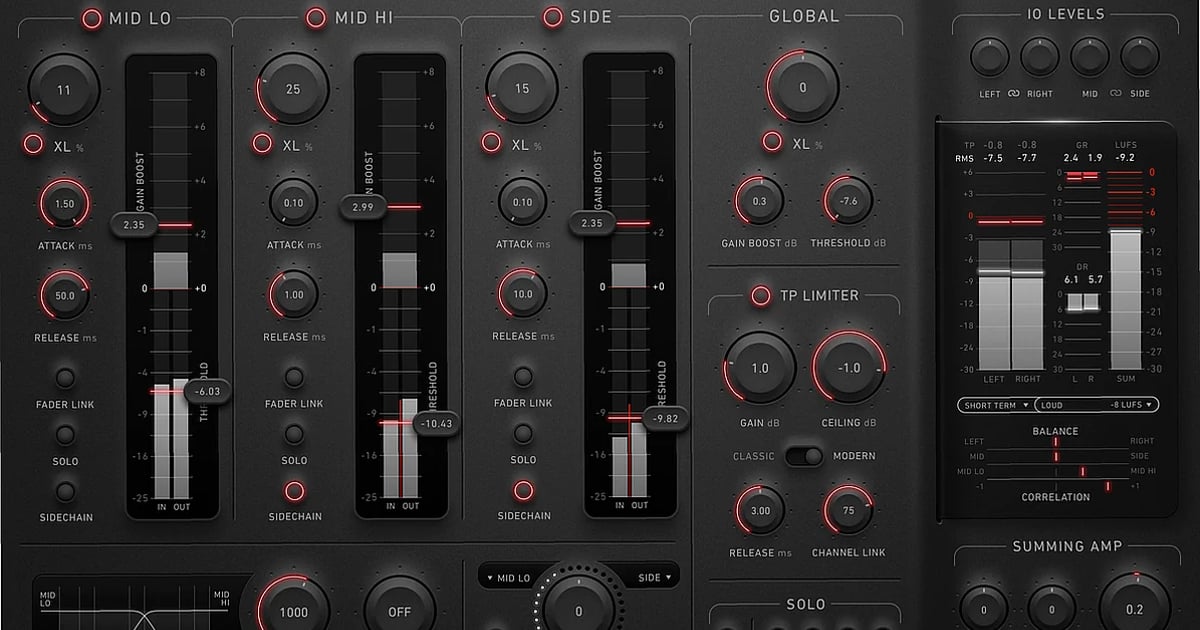Click FADER LINK on the SIDE band
The width and height of the screenshot is (1200, 630).
pos(524,379)
